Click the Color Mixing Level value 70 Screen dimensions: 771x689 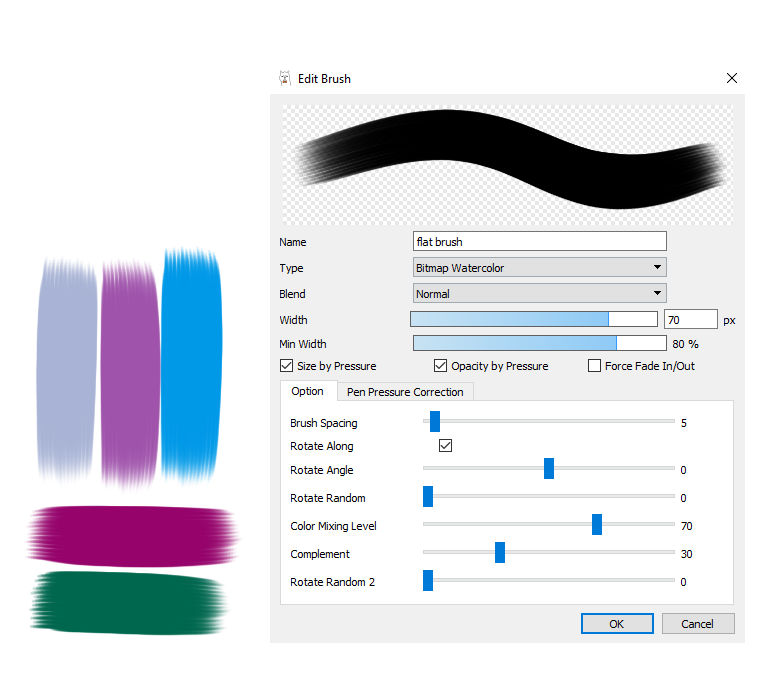(686, 526)
